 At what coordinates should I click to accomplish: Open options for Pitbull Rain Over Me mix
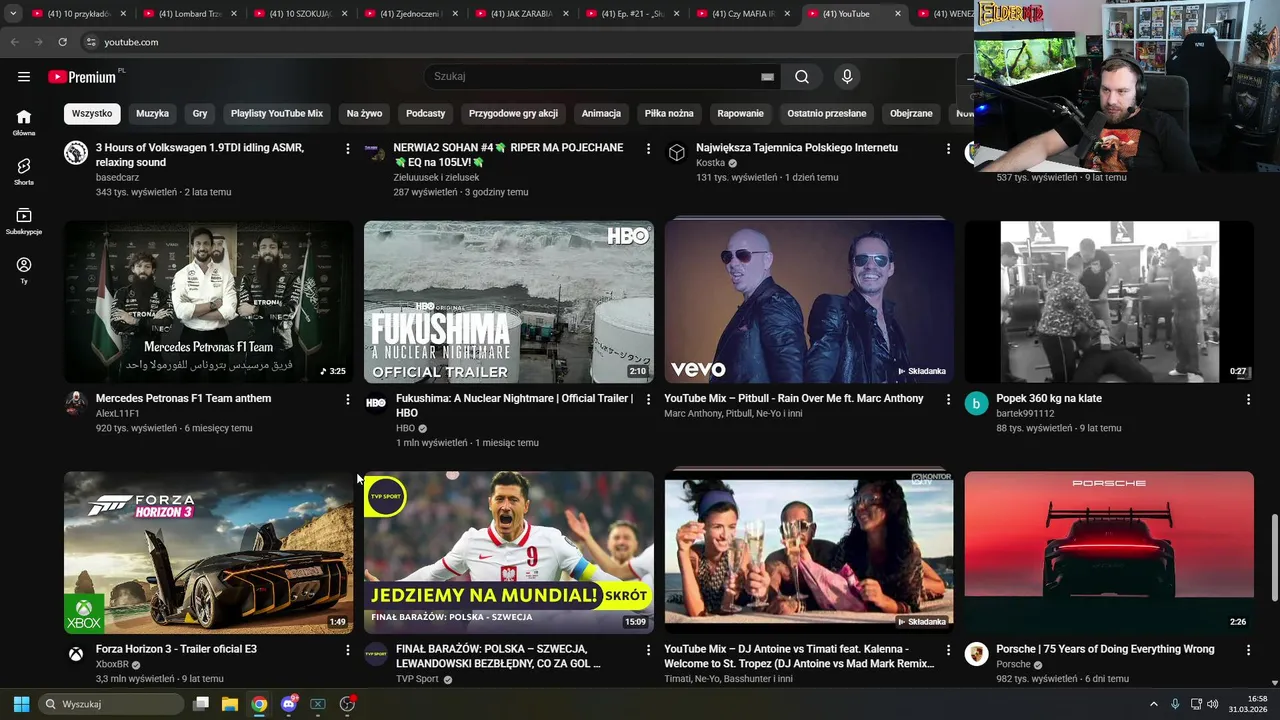click(948, 399)
